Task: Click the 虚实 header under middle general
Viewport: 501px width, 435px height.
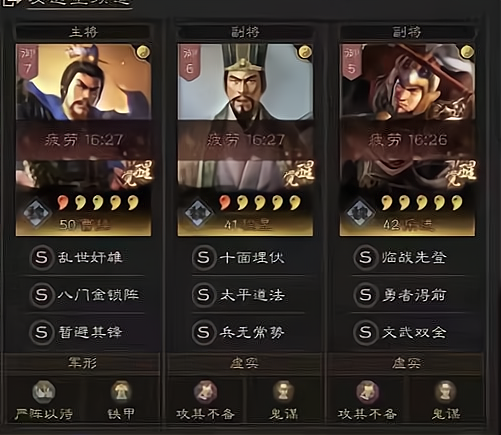Action: pos(245,363)
